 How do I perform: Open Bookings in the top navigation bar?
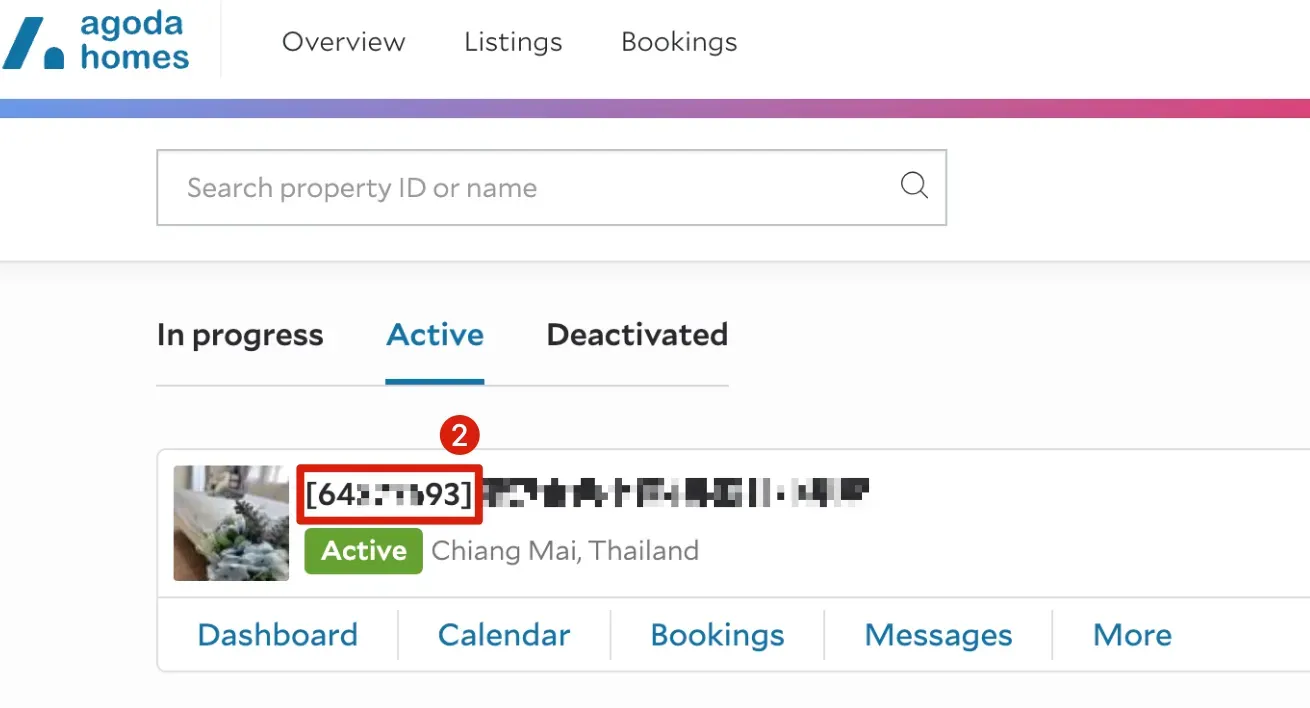click(679, 42)
